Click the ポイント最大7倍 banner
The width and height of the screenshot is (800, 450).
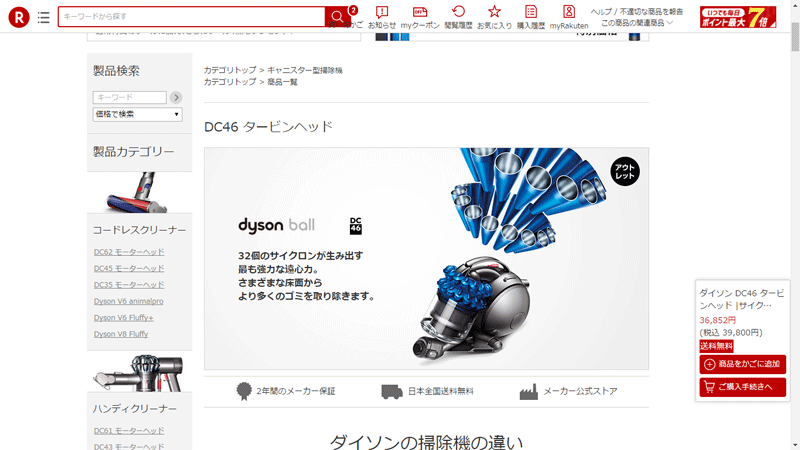pyautogui.click(x=738, y=17)
